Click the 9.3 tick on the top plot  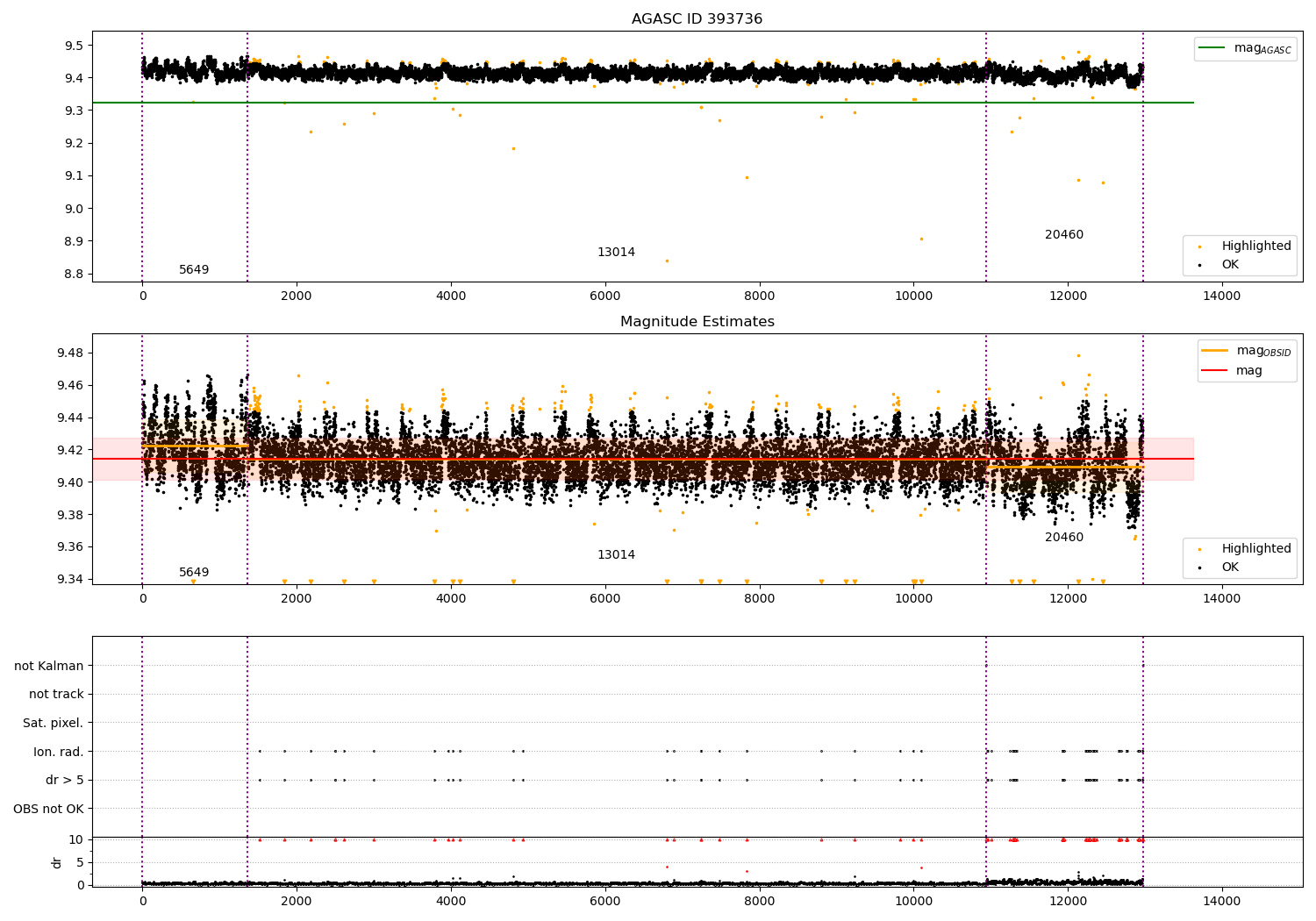pos(74,111)
